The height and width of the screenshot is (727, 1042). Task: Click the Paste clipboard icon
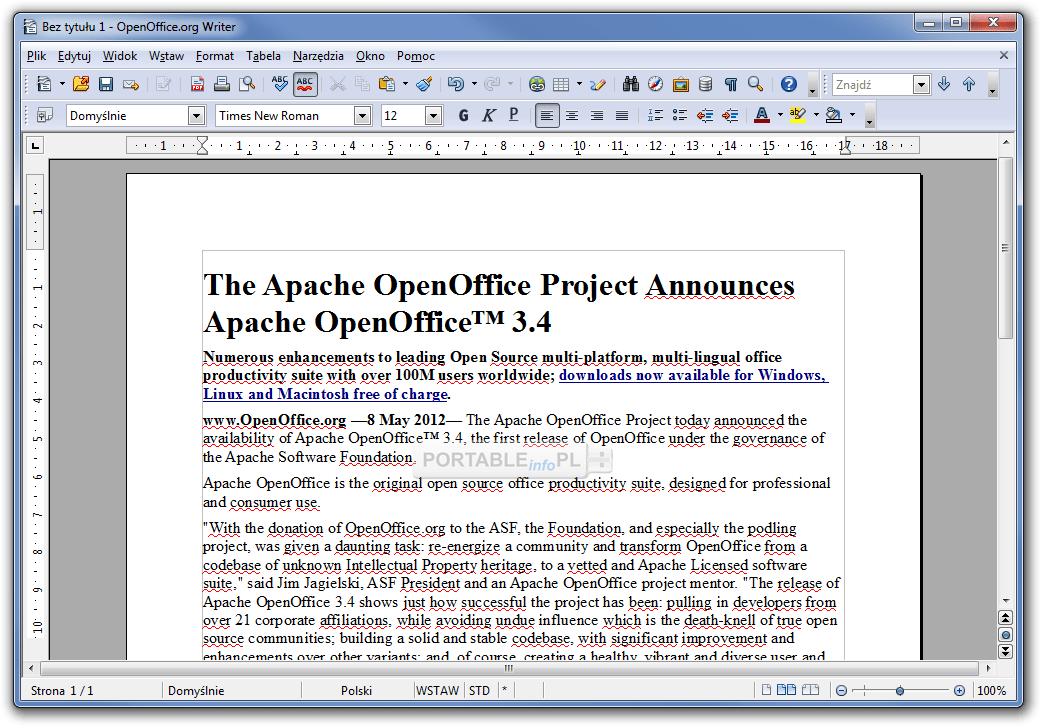tap(386, 84)
